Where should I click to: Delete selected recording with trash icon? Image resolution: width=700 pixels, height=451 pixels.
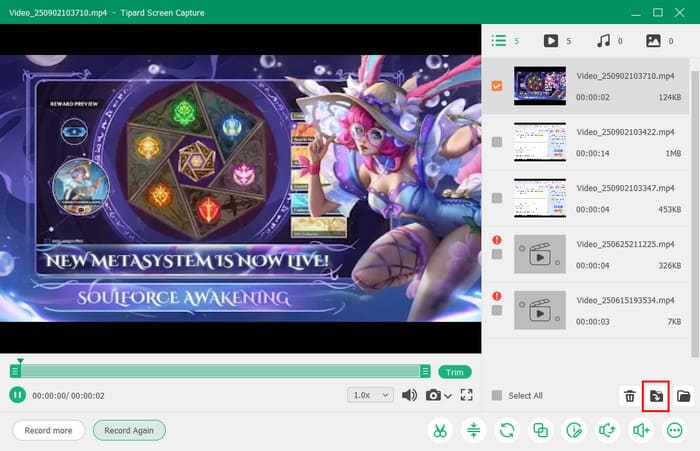(x=629, y=396)
